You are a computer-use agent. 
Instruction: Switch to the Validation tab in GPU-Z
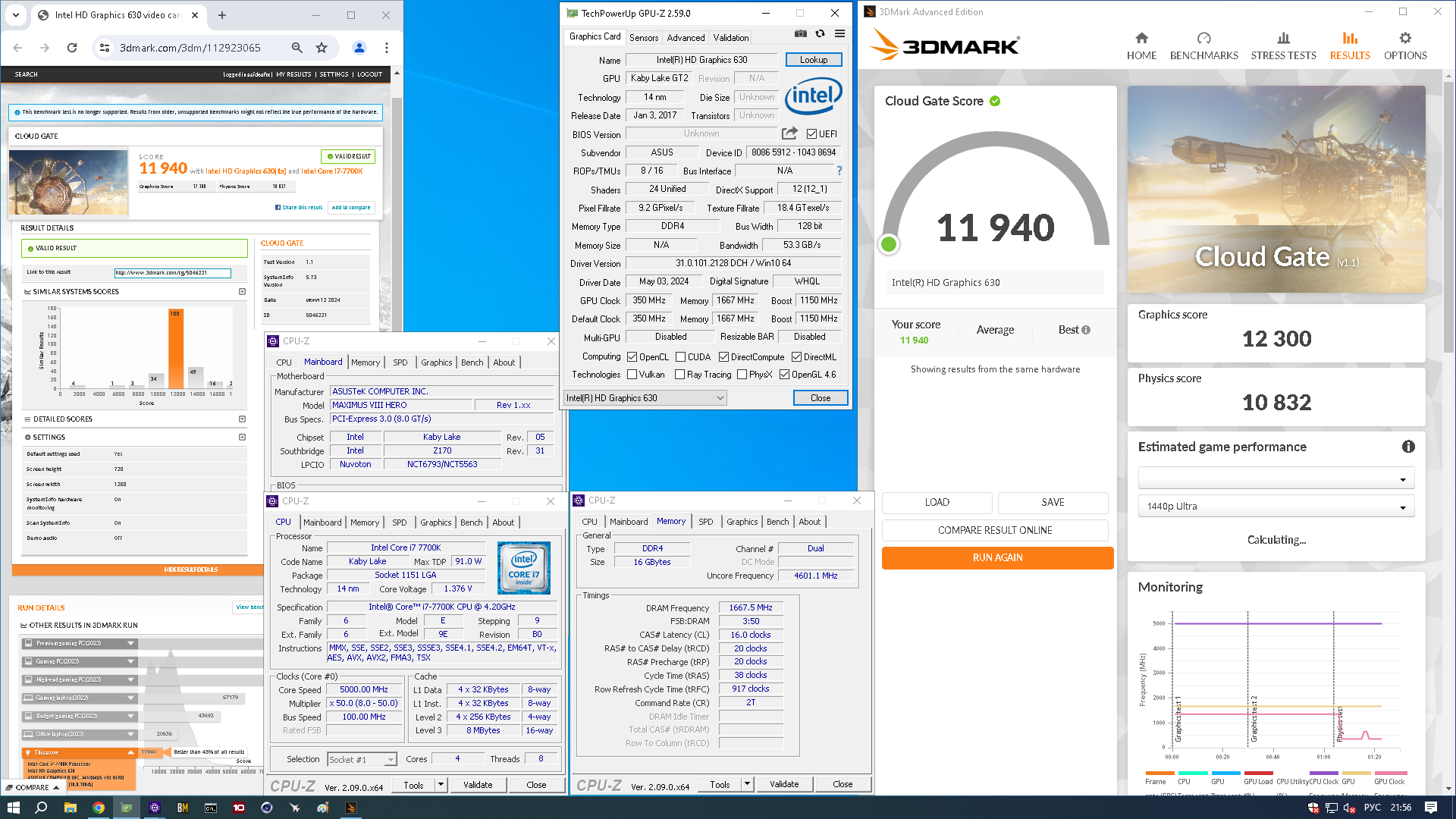click(730, 37)
